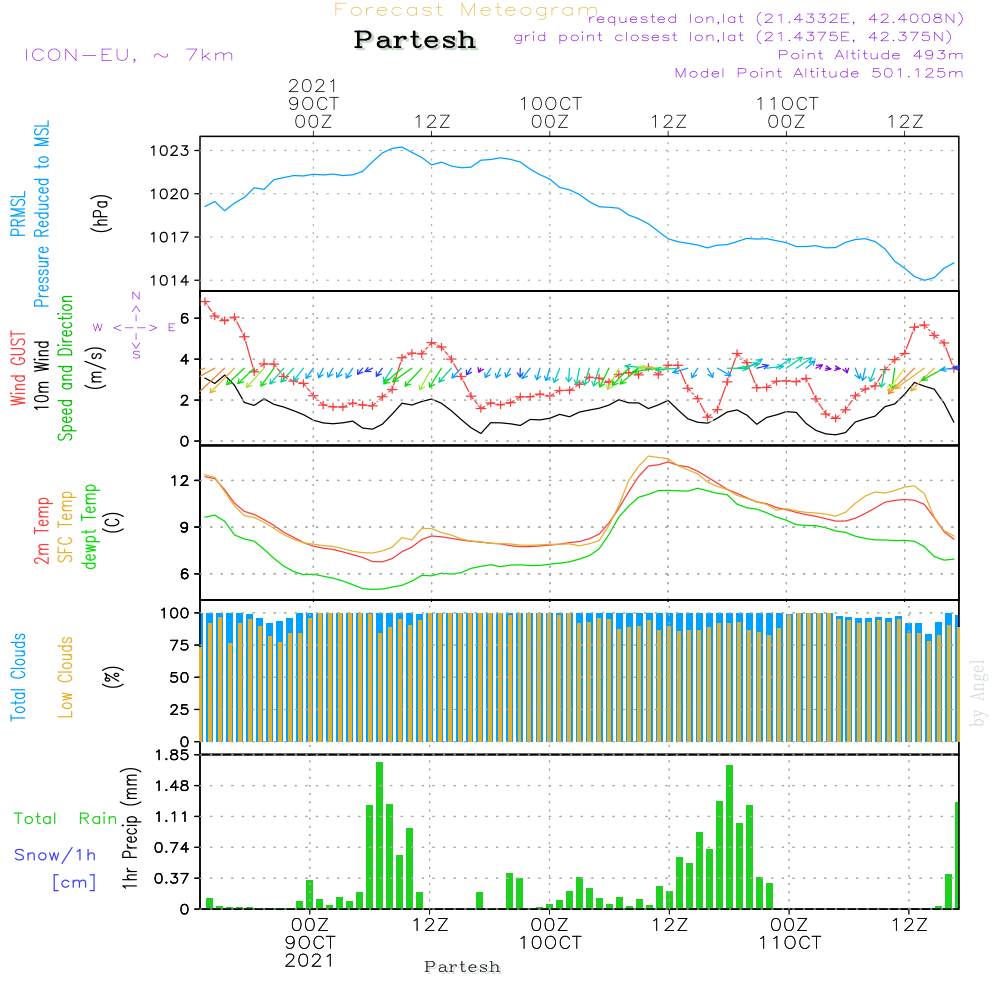Click the 12 value on temperature axis
The image size is (1000, 1000).
pyautogui.click(x=180, y=481)
